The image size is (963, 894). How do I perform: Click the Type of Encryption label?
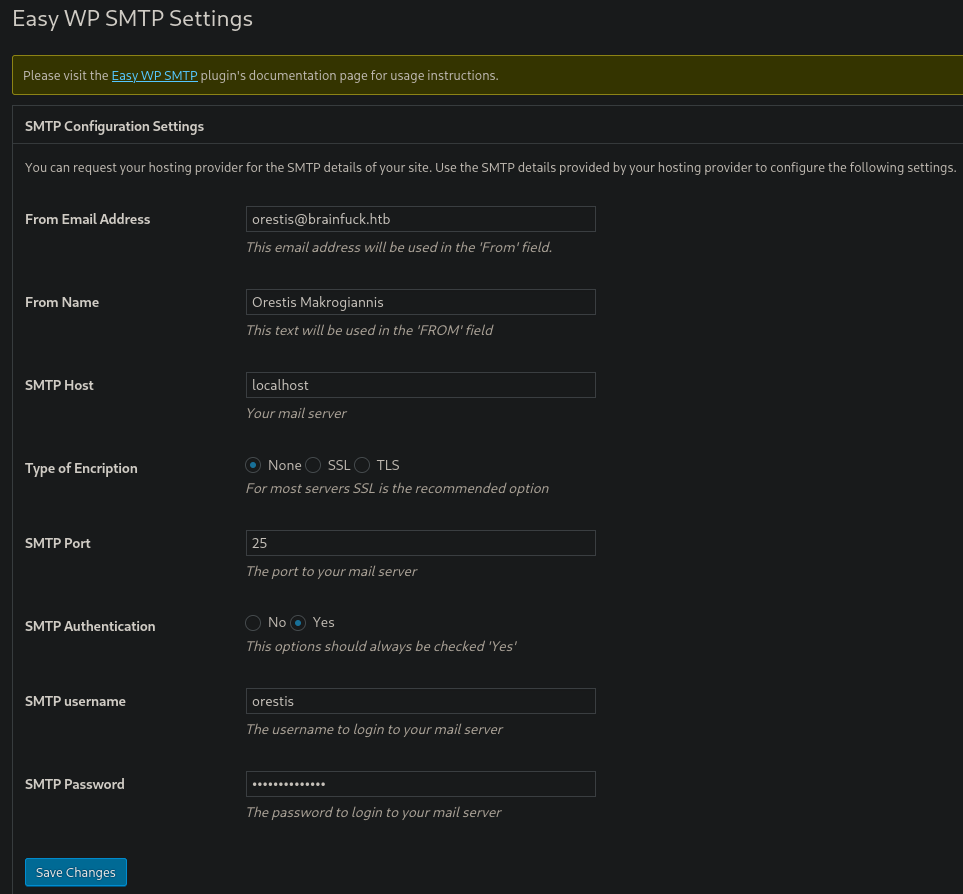click(81, 468)
